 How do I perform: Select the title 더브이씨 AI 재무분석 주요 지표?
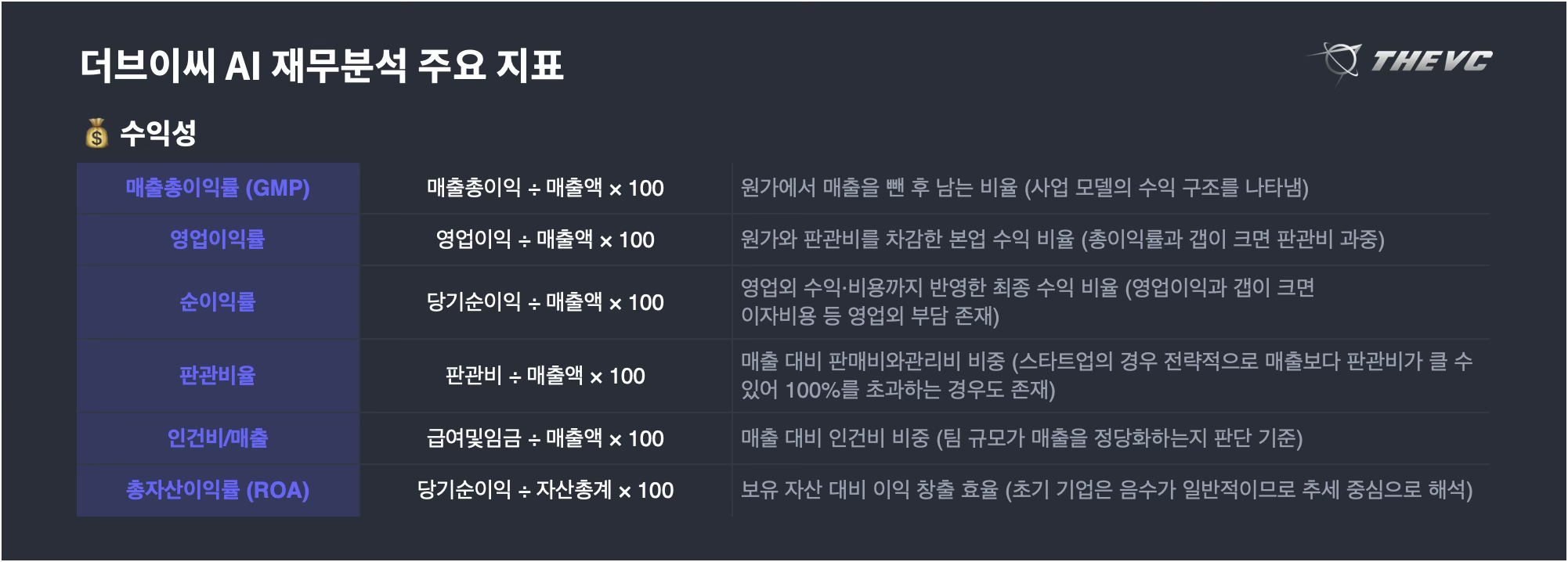click(321, 65)
